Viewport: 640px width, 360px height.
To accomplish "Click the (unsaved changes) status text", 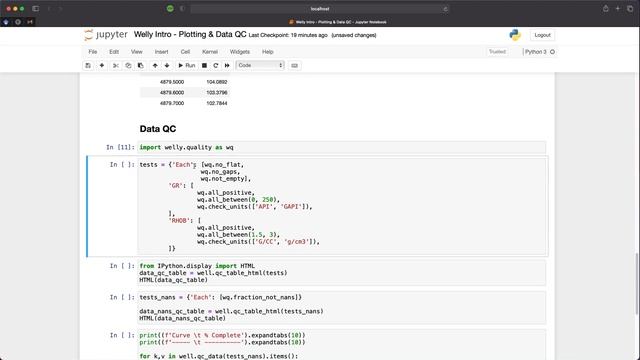I will coord(354,35).
